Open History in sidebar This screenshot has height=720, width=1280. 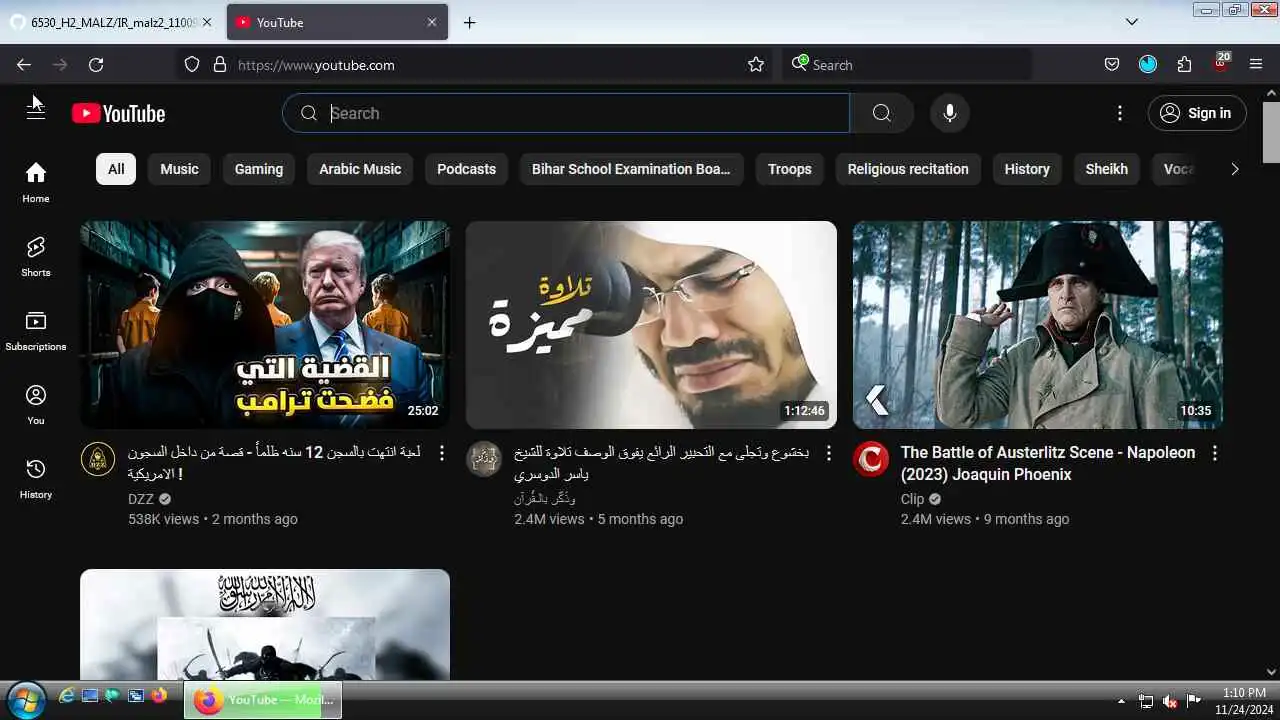point(36,478)
